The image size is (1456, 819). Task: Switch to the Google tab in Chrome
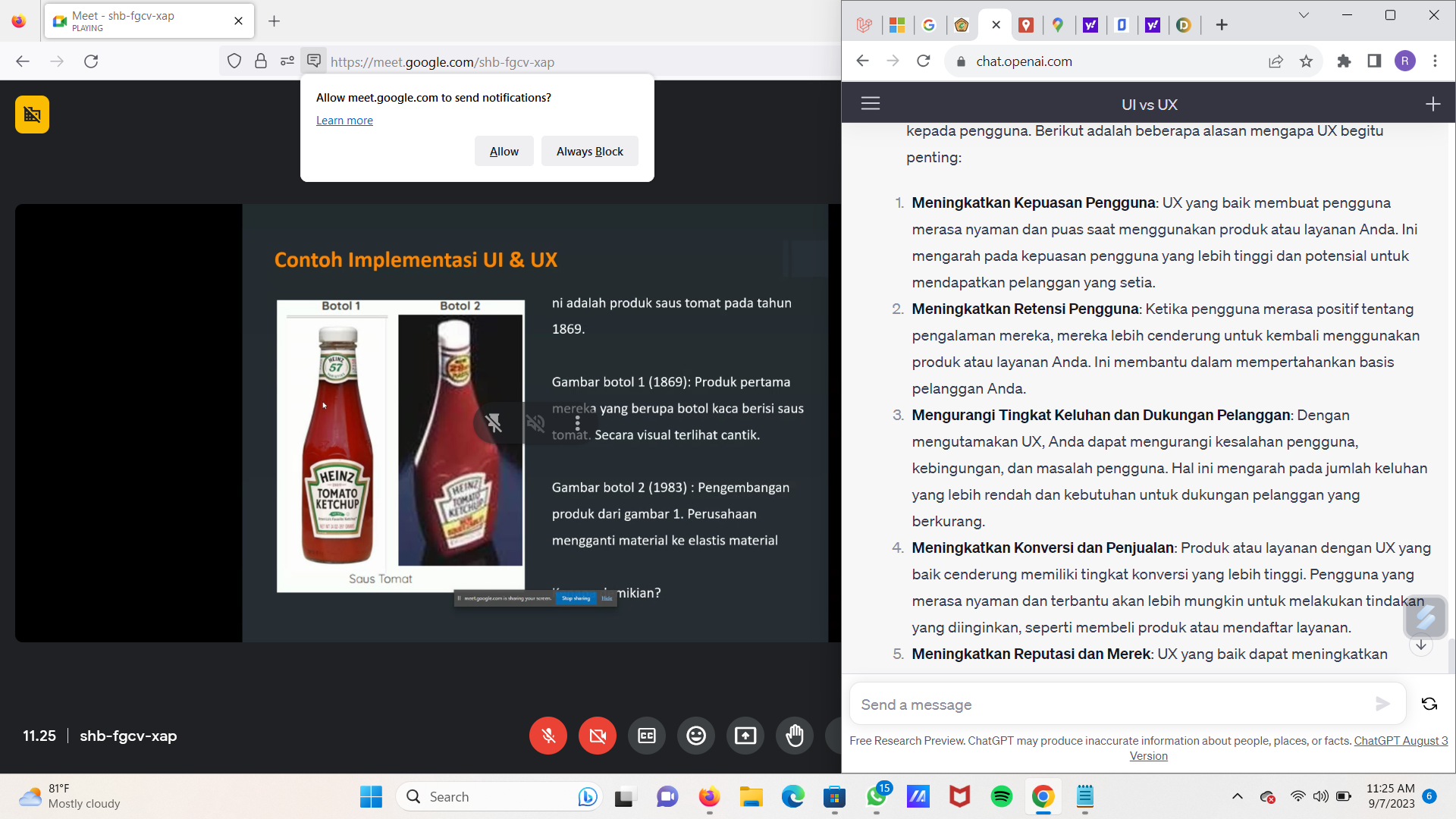tap(929, 25)
